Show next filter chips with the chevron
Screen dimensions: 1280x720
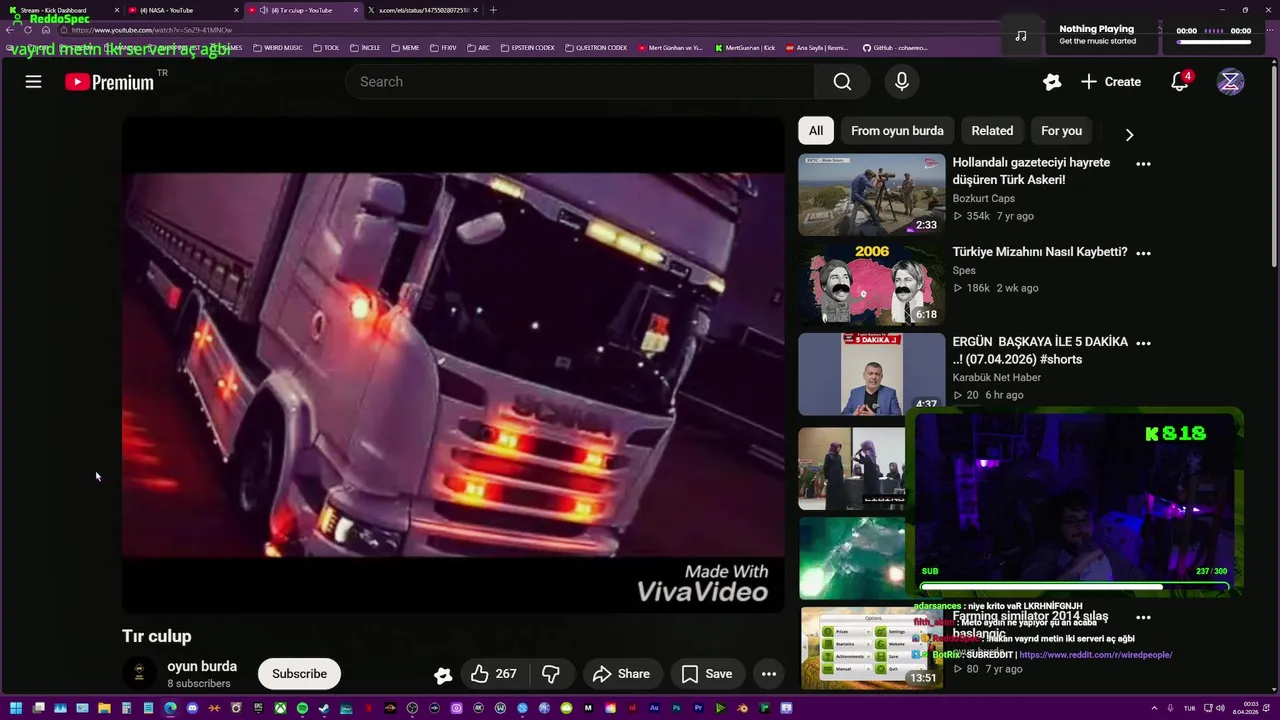(x=1129, y=135)
